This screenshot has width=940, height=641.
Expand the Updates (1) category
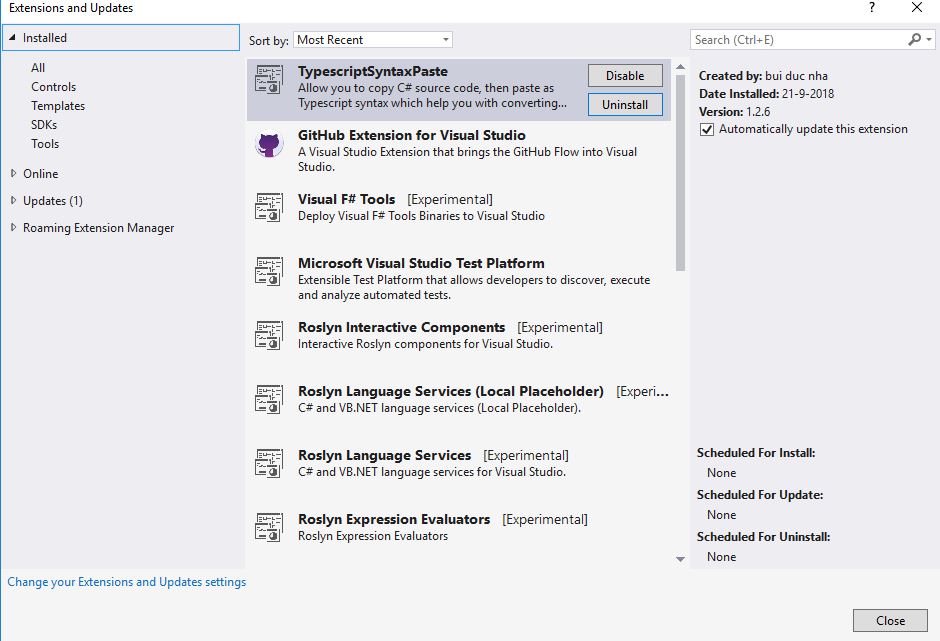point(13,200)
